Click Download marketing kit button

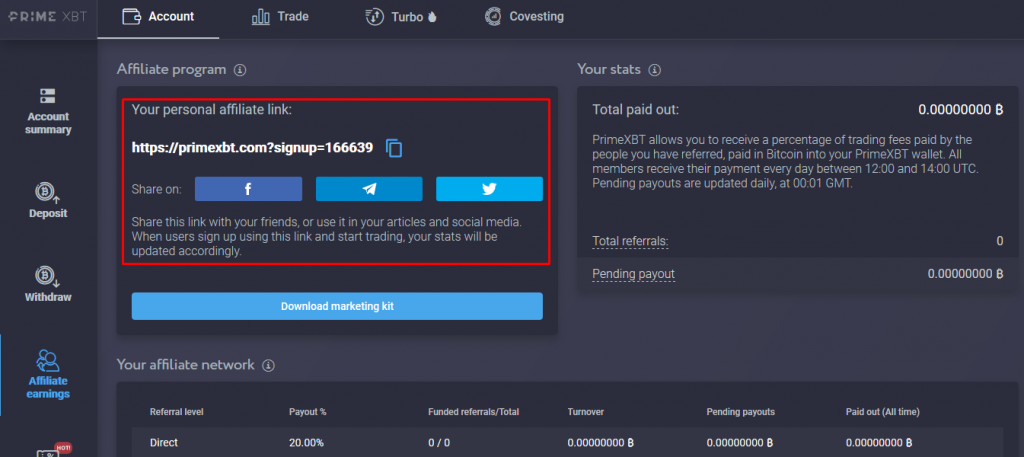(x=337, y=306)
